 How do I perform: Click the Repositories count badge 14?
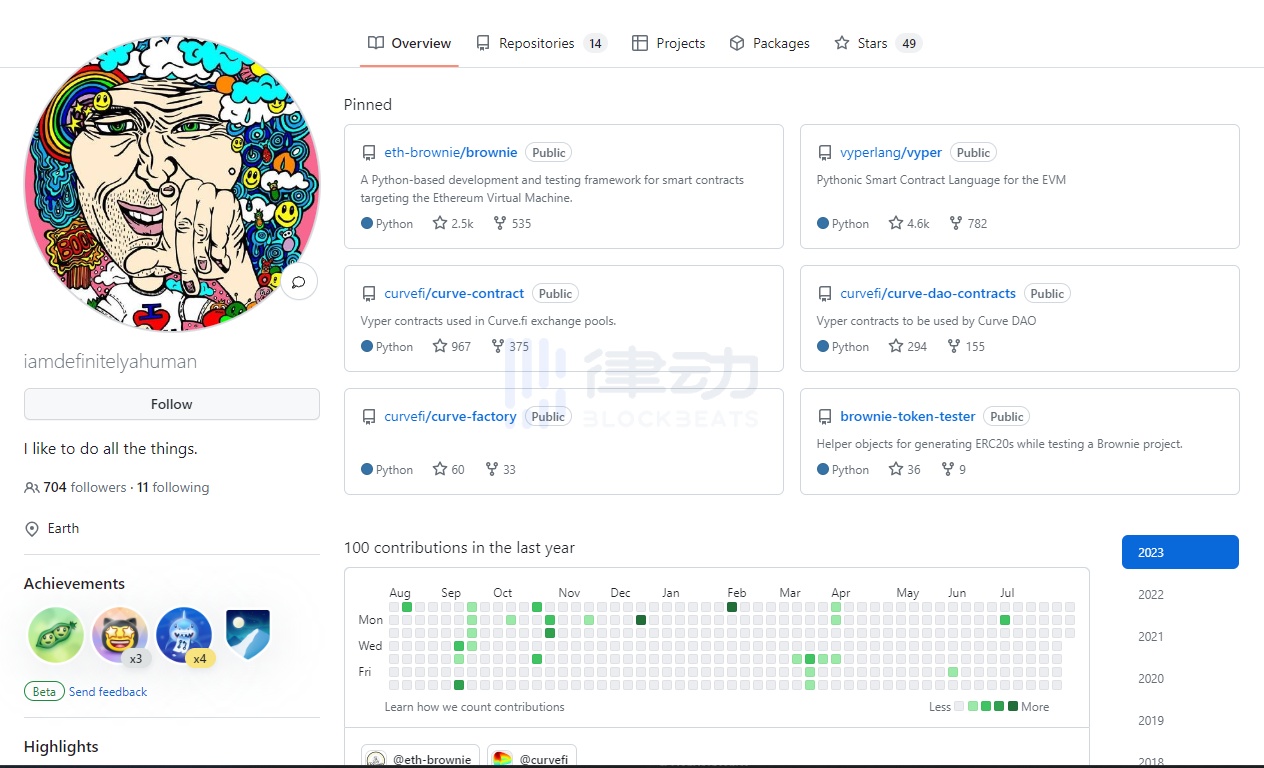pyautogui.click(x=595, y=43)
